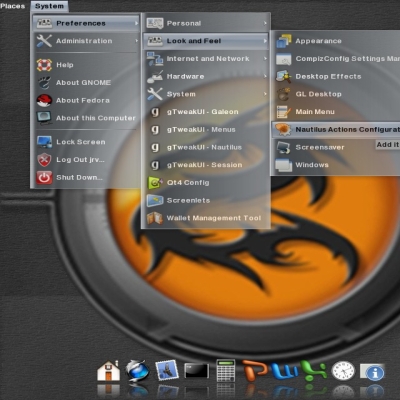
Task: Click the Wallet Management Tool icon
Action: pos(155,218)
